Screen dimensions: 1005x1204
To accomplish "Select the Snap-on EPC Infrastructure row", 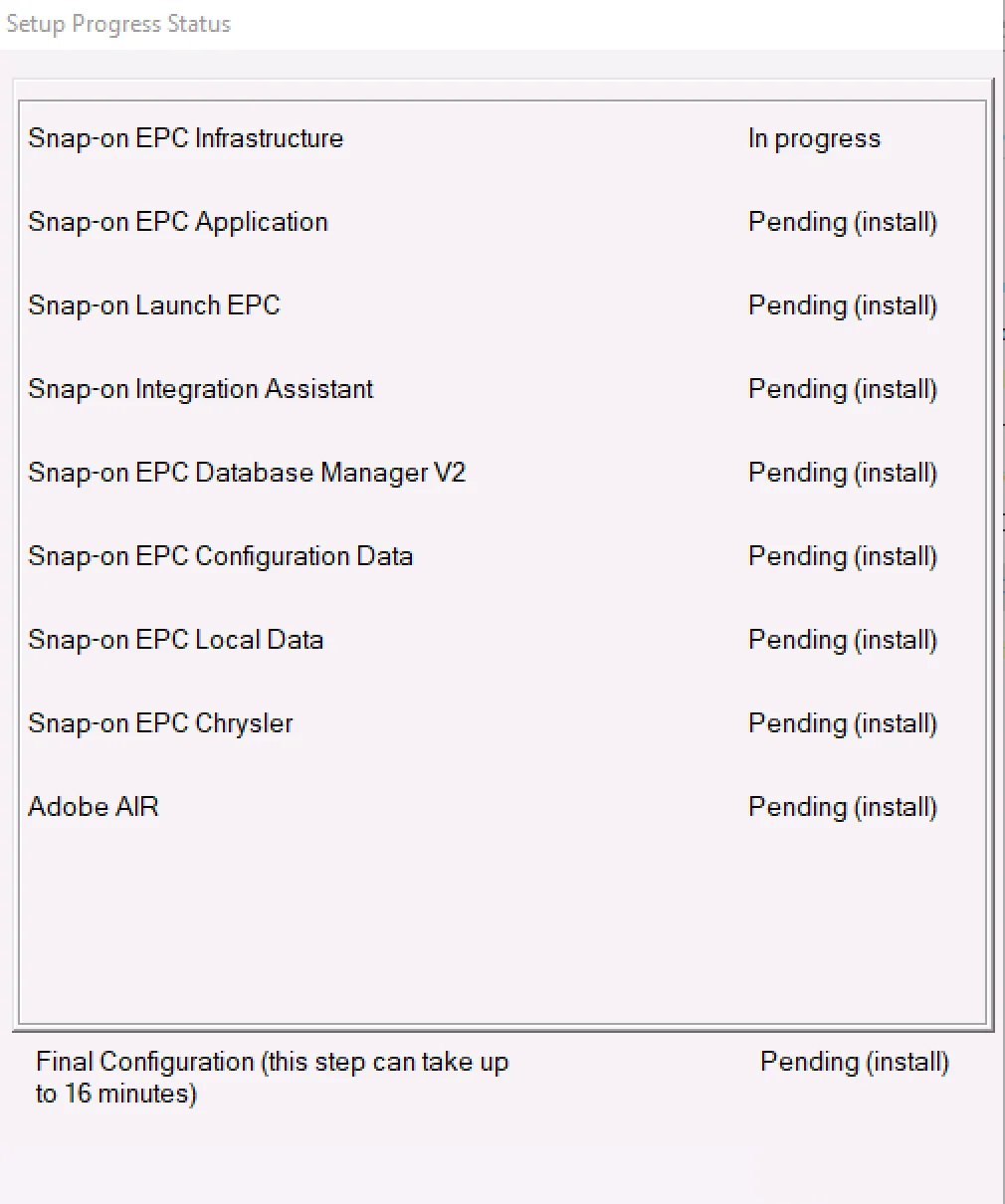I will click(x=186, y=138).
